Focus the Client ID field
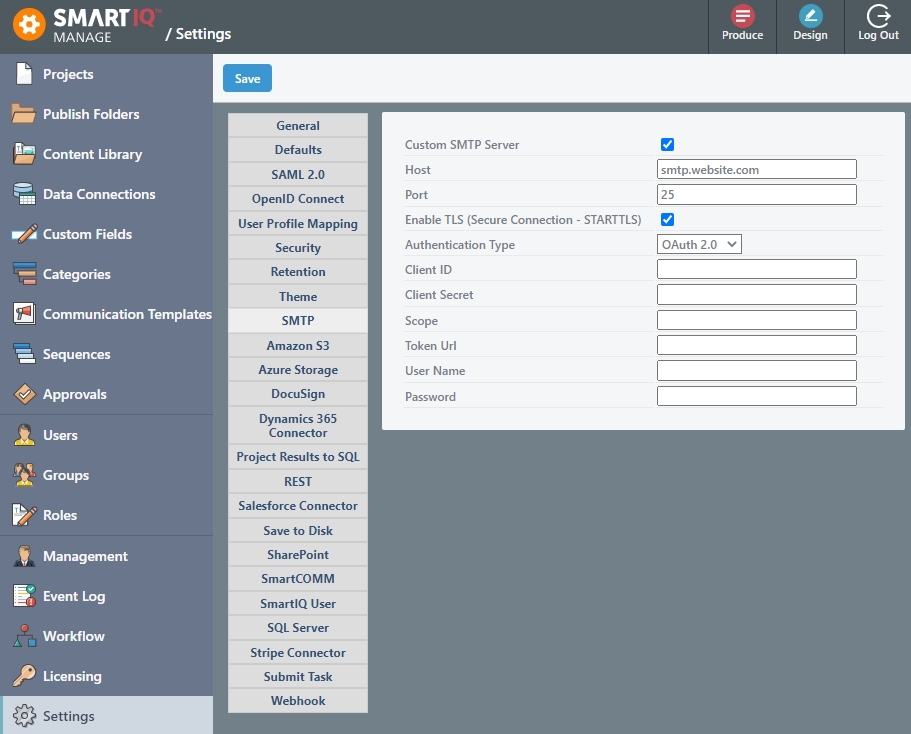 tap(756, 269)
